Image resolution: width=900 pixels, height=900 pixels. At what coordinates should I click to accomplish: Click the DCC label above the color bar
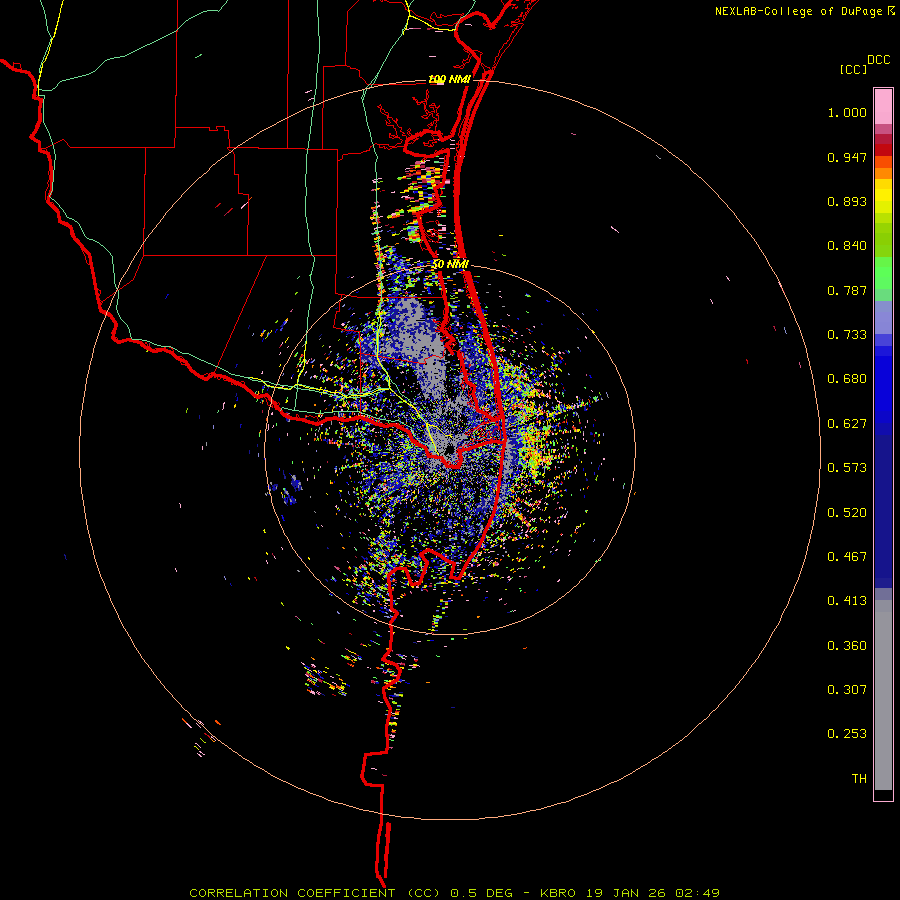click(879, 60)
